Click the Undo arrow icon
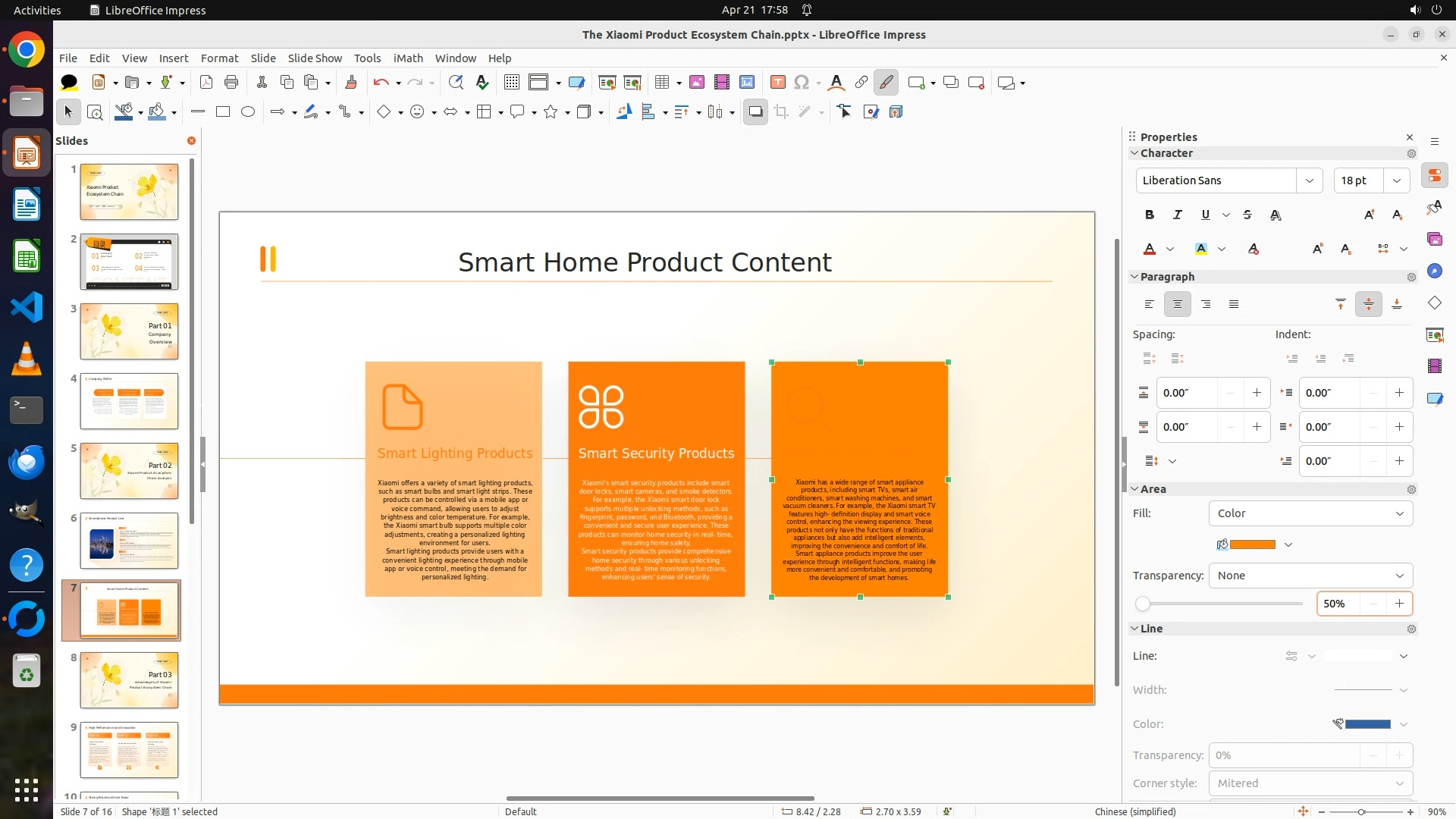This screenshot has height=819, width=1456. click(x=381, y=83)
